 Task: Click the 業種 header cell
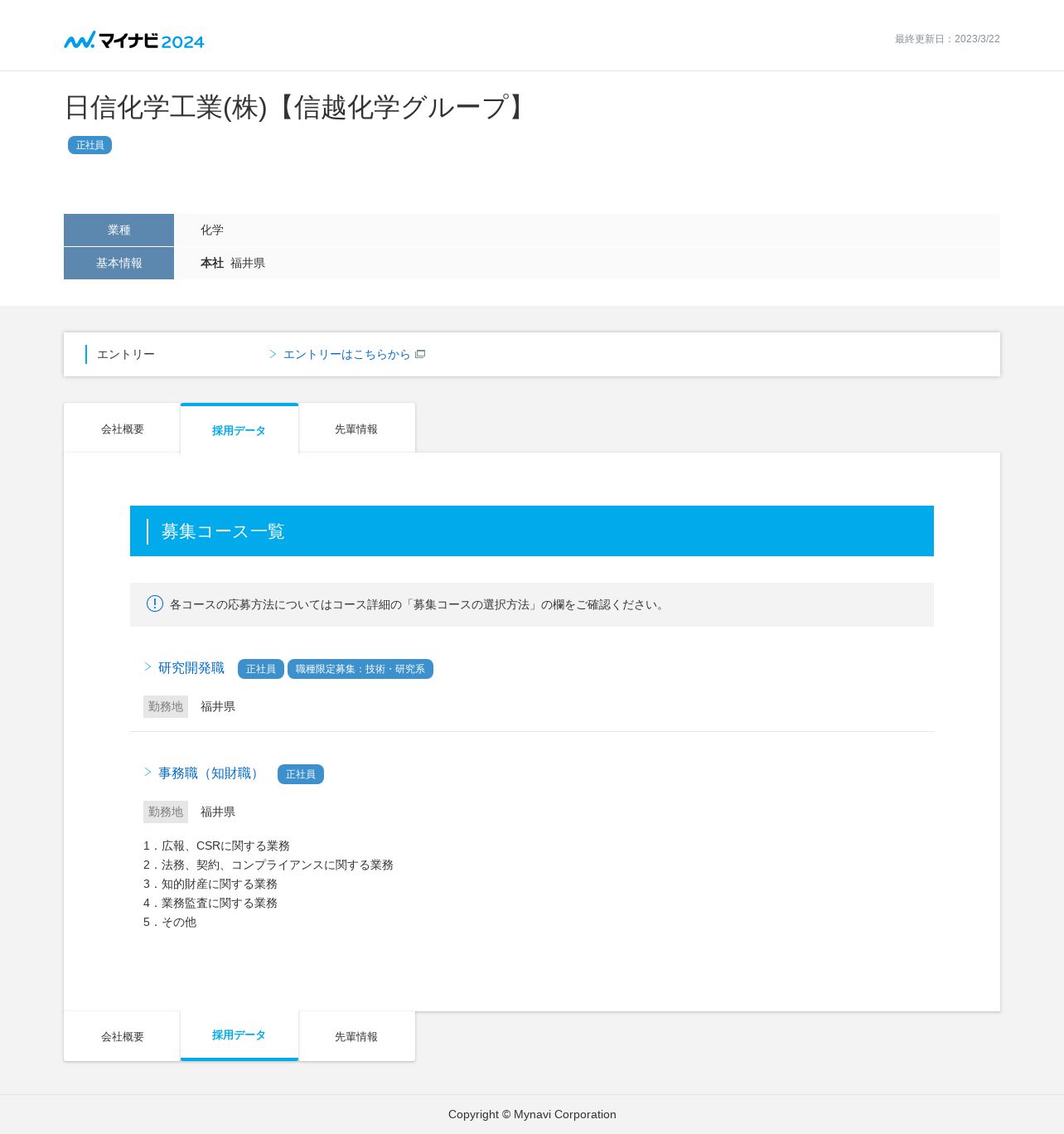pos(118,230)
